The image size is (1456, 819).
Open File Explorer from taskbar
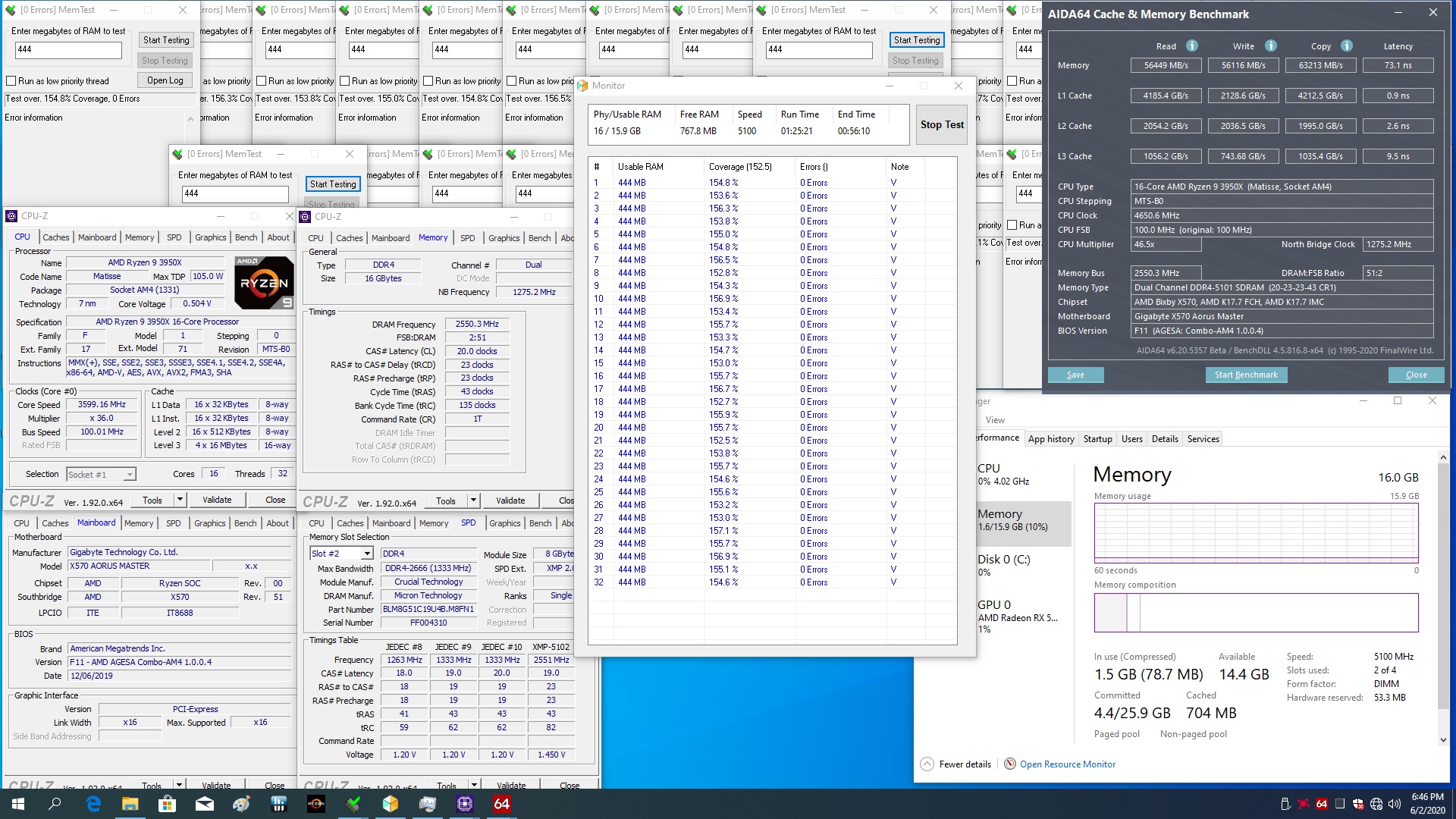click(x=130, y=804)
